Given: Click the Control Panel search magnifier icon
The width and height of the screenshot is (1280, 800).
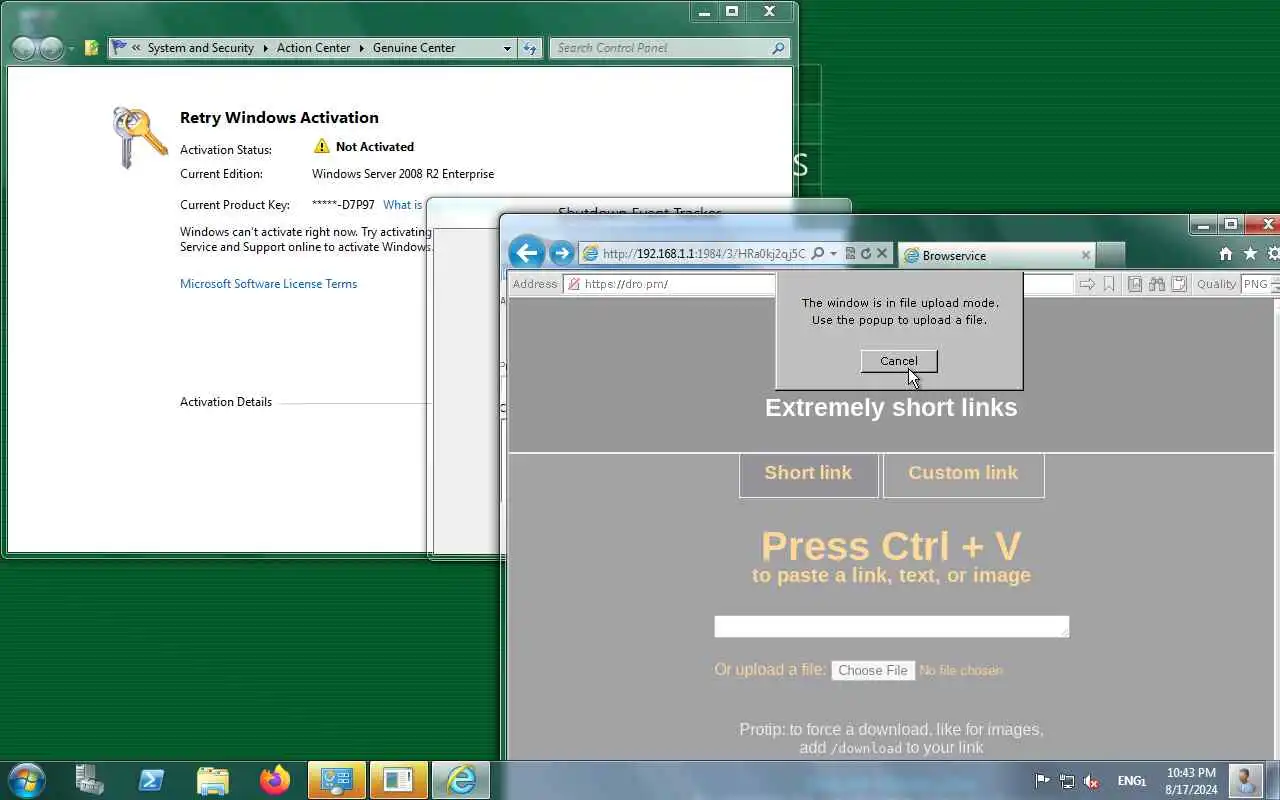Looking at the screenshot, I should click(x=778, y=48).
